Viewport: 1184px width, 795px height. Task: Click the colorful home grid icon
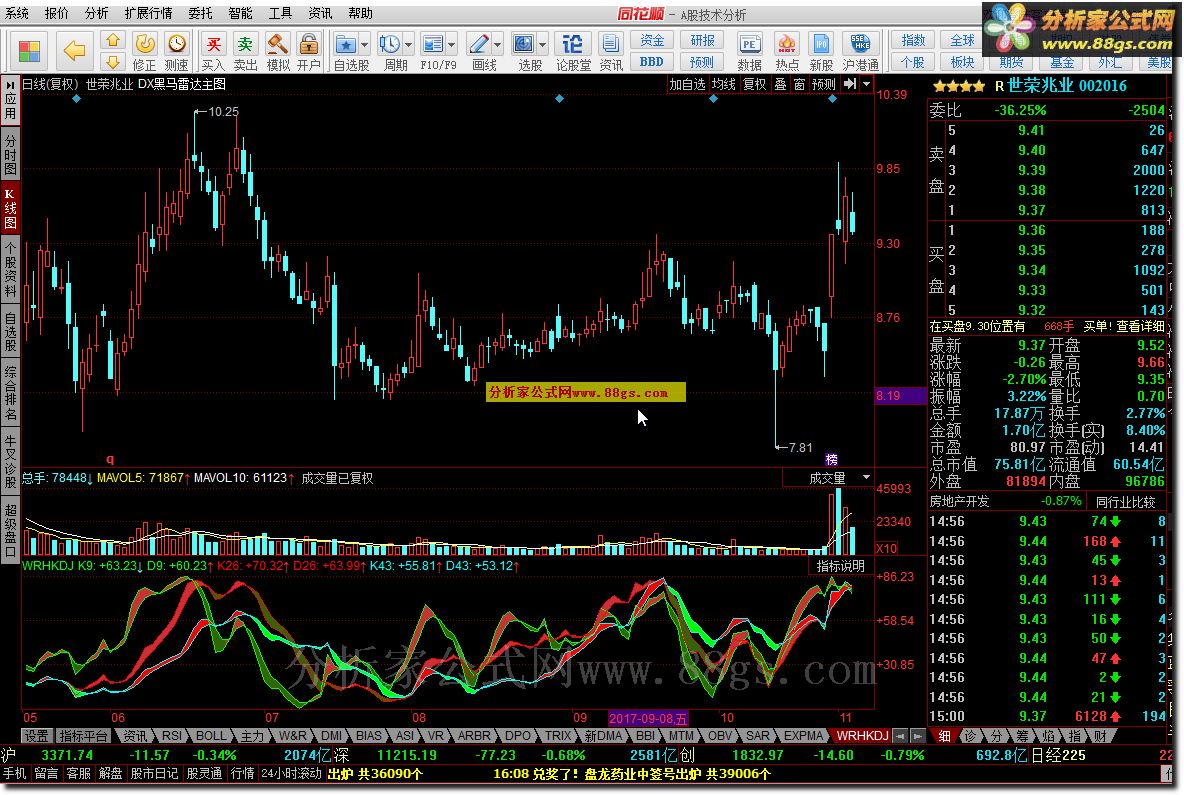[29, 51]
